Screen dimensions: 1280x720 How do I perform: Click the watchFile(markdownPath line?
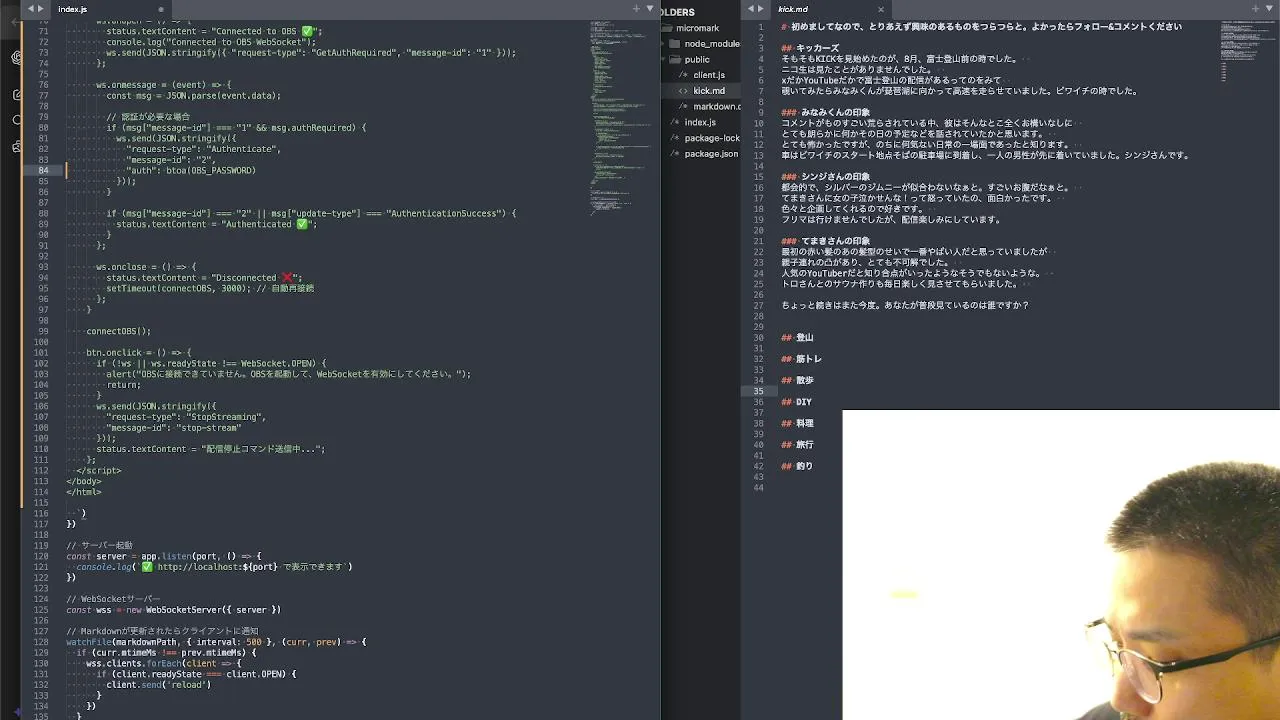(216, 642)
